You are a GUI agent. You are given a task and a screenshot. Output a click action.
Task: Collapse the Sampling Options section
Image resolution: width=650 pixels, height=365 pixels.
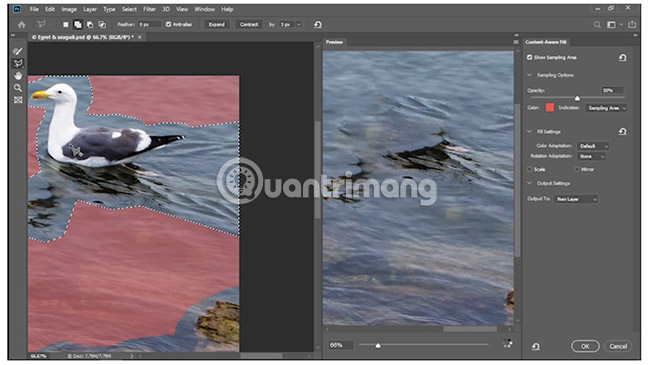point(529,75)
